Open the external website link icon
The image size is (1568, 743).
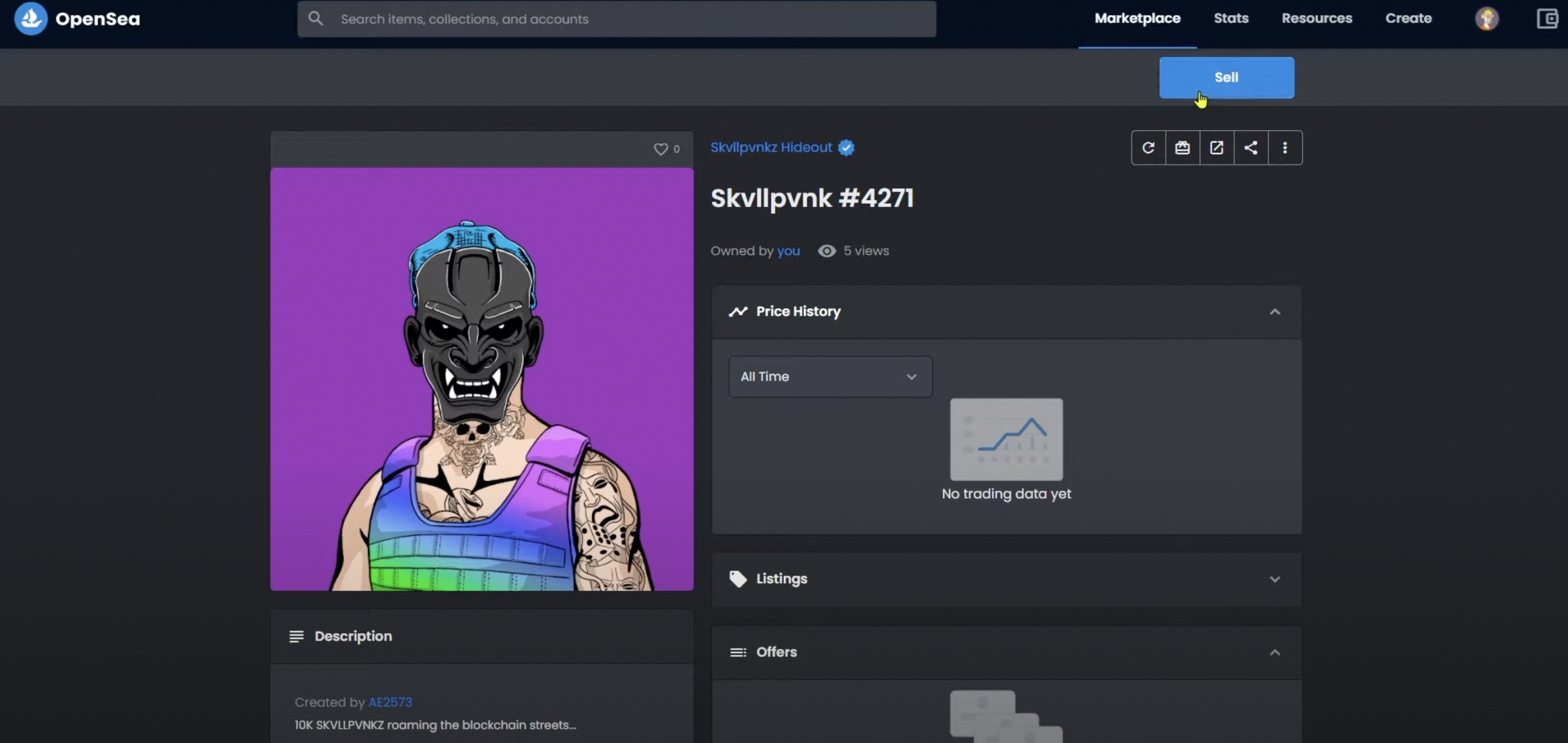(x=1216, y=147)
